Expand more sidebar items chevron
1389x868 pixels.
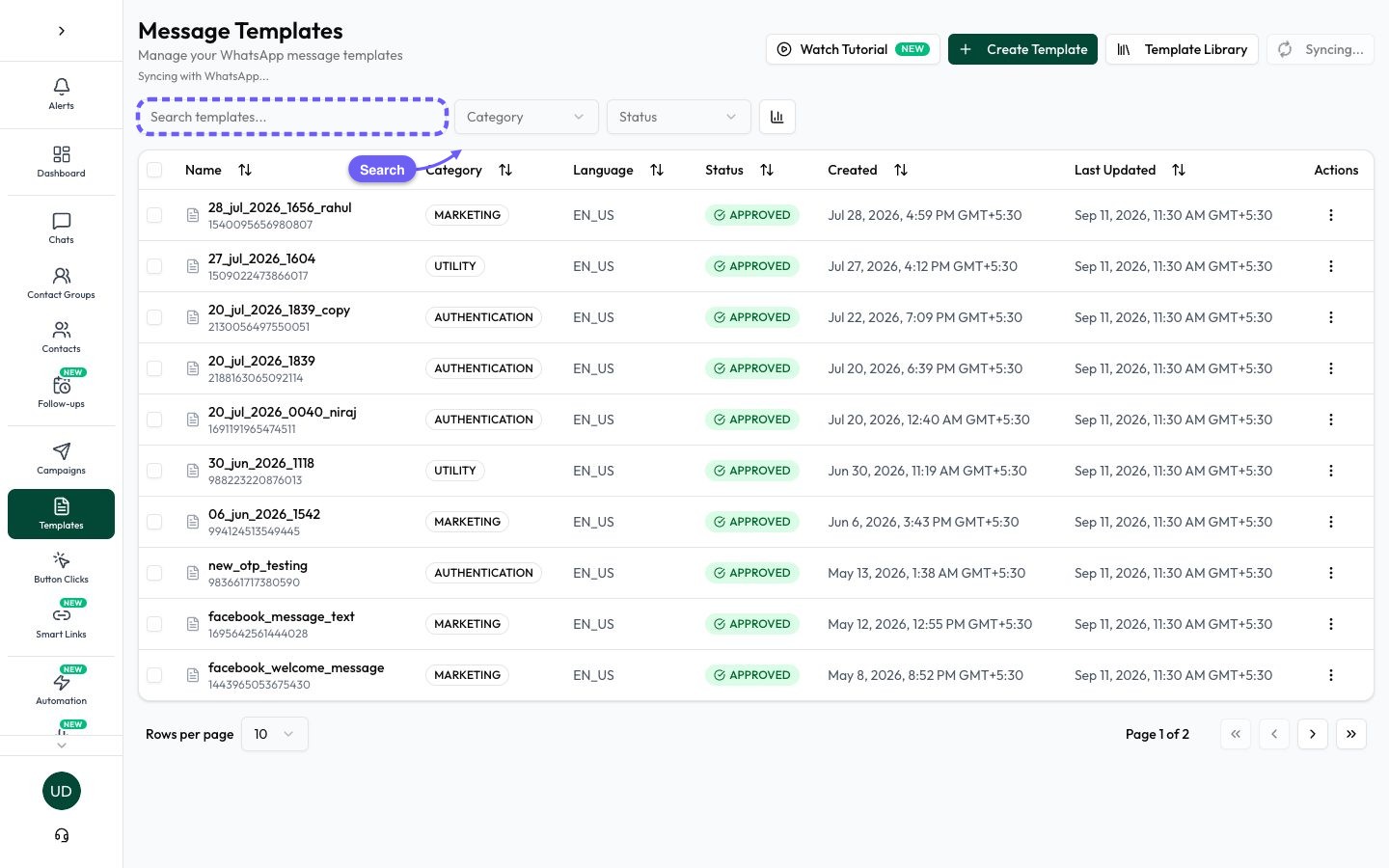[x=62, y=745]
